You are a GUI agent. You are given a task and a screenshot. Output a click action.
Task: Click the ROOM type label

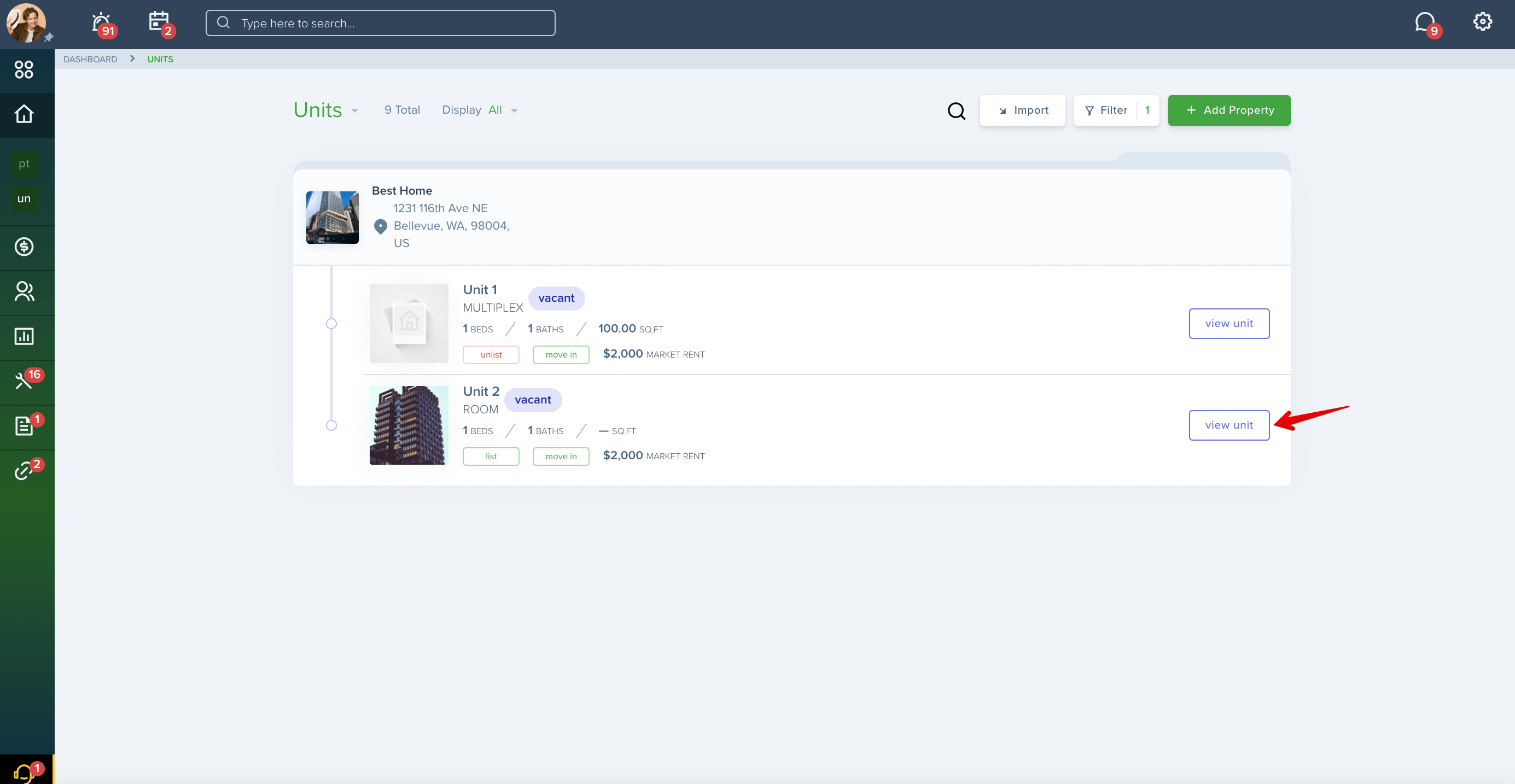pyautogui.click(x=481, y=409)
